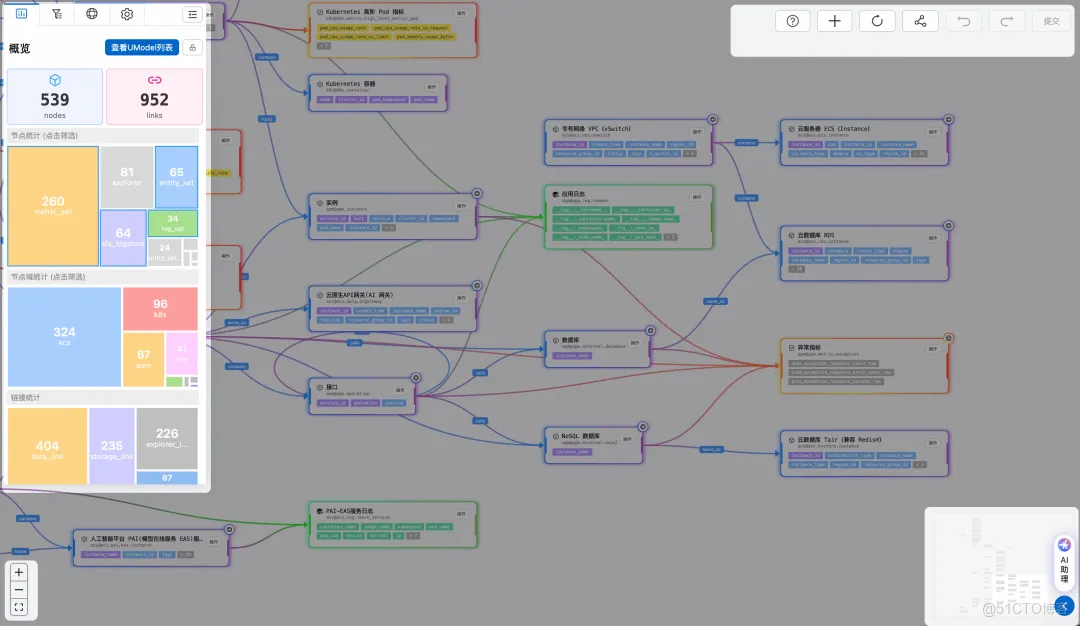This screenshot has height=626, width=1080.
Task: Toggle the lock icon beside 查看UModel列表
Action: [192, 46]
